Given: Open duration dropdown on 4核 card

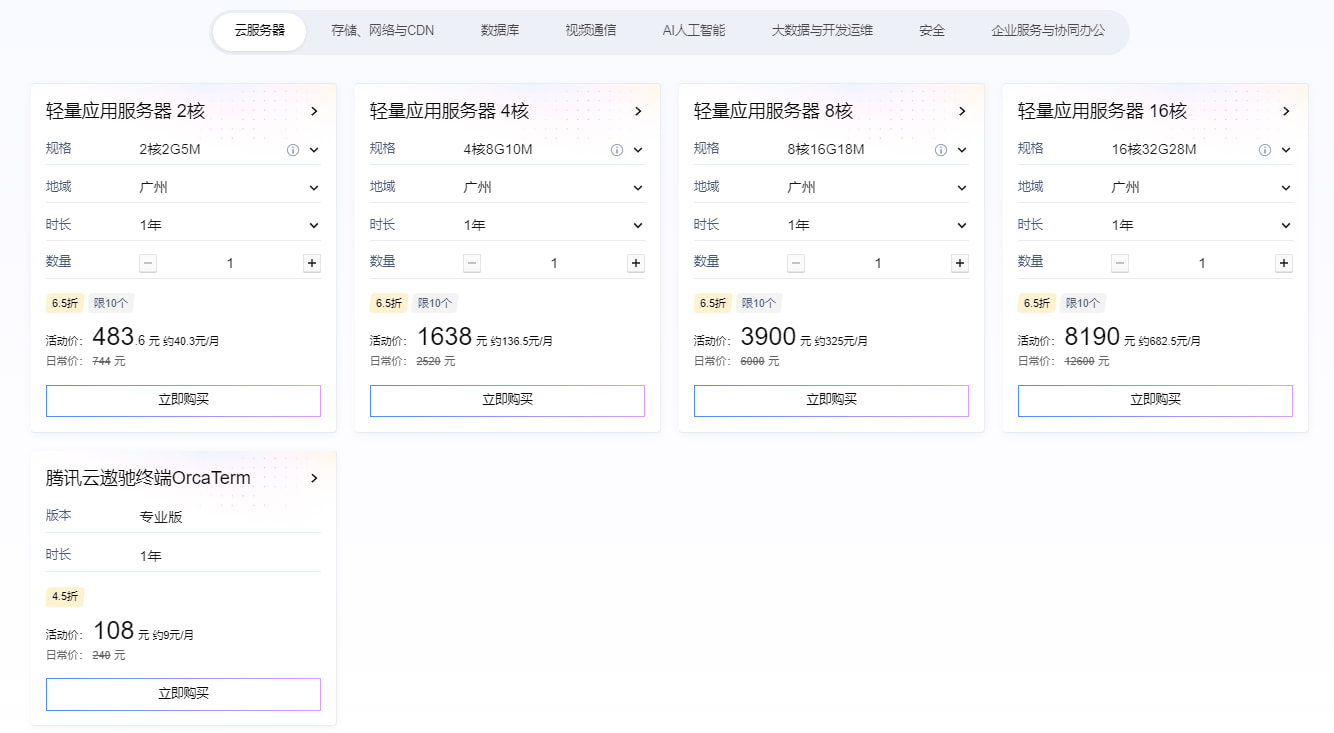Looking at the screenshot, I should (x=638, y=225).
